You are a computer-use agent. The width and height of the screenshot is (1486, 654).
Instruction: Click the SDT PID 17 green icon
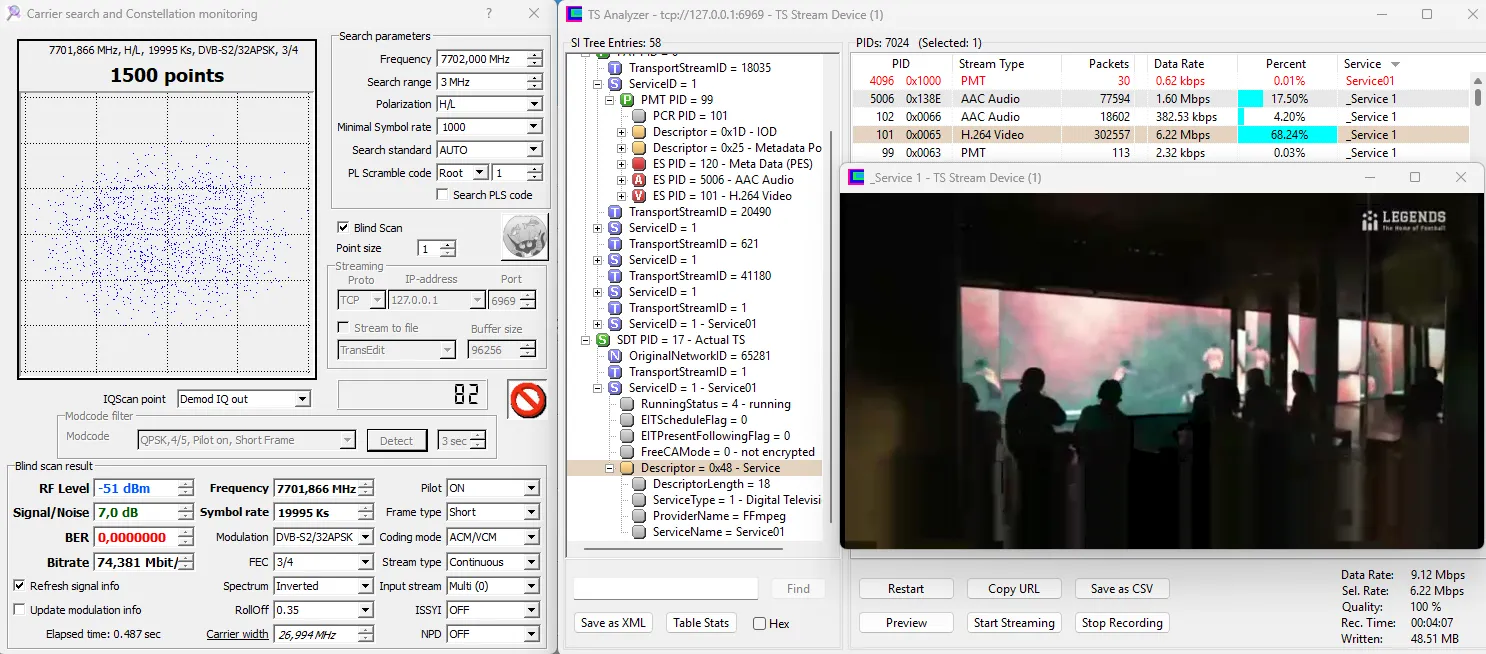(x=603, y=340)
